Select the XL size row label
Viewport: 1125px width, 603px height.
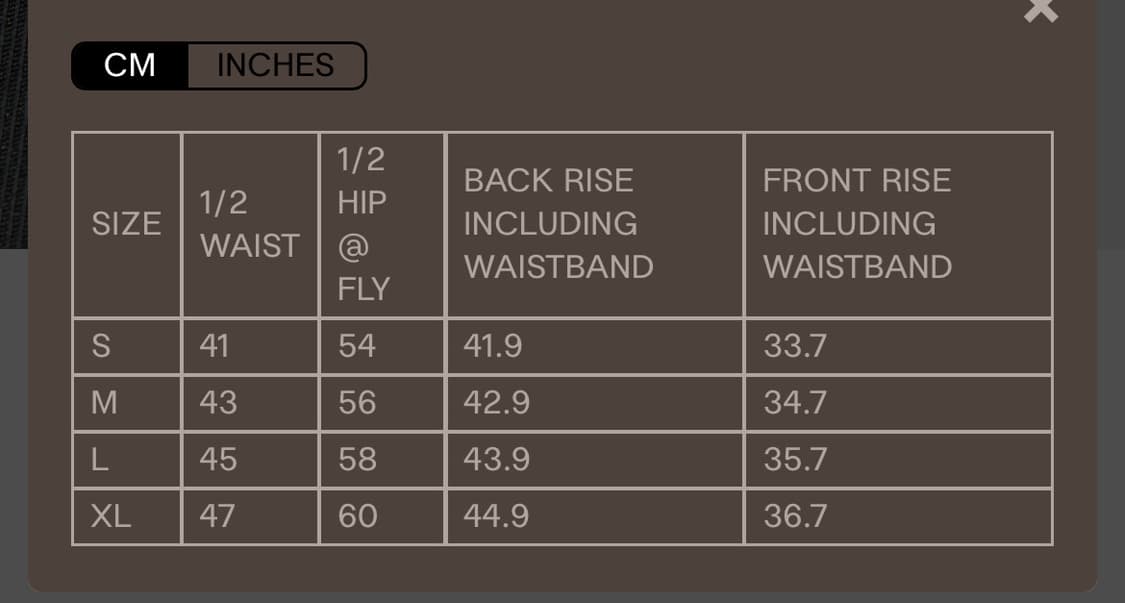pyautogui.click(x=111, y=516)
